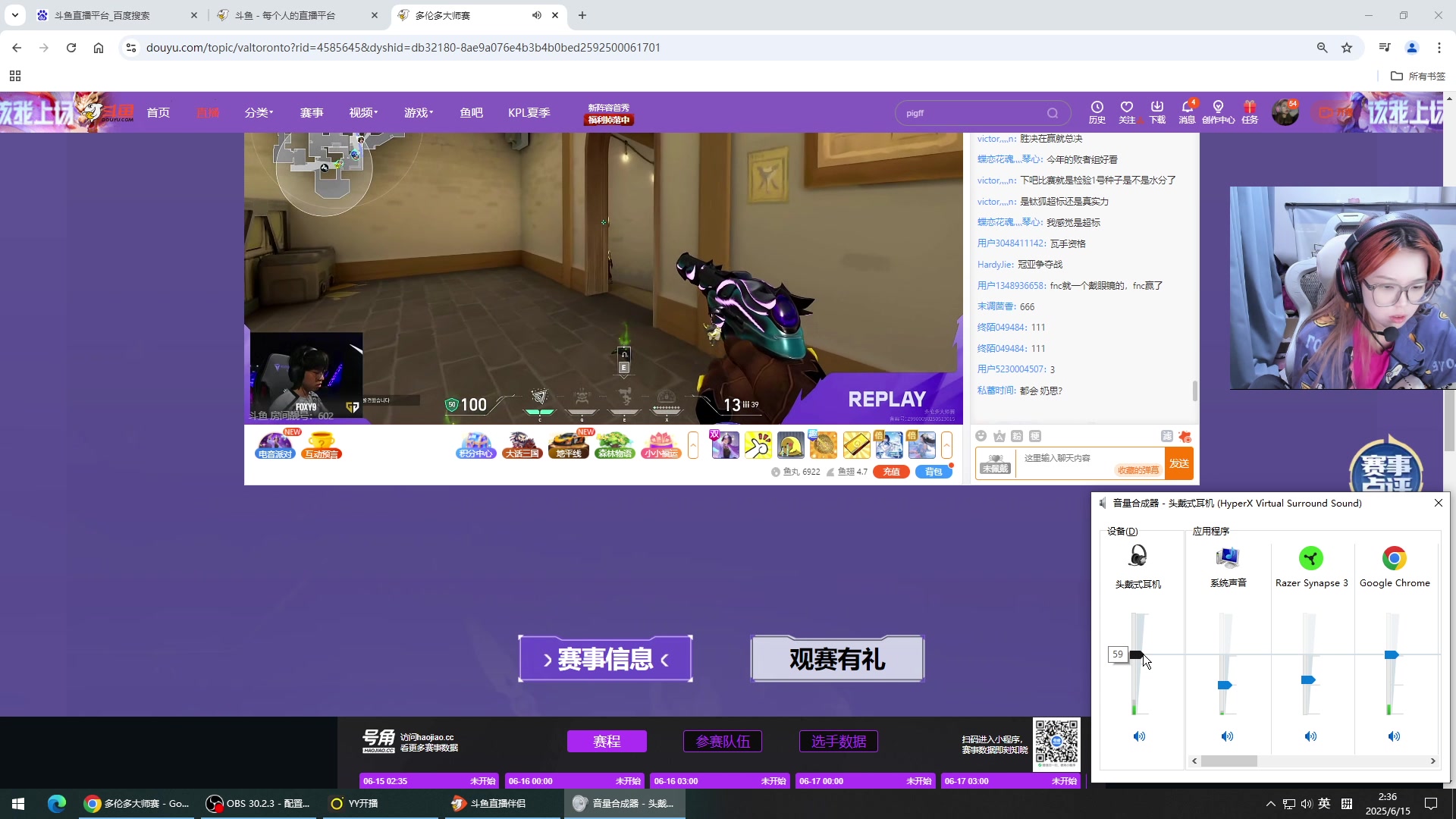The height and width of the screenshot is (819, 1456).
Task: Go to 首页 in Douyu nav
Action: [x=158, y=112]
